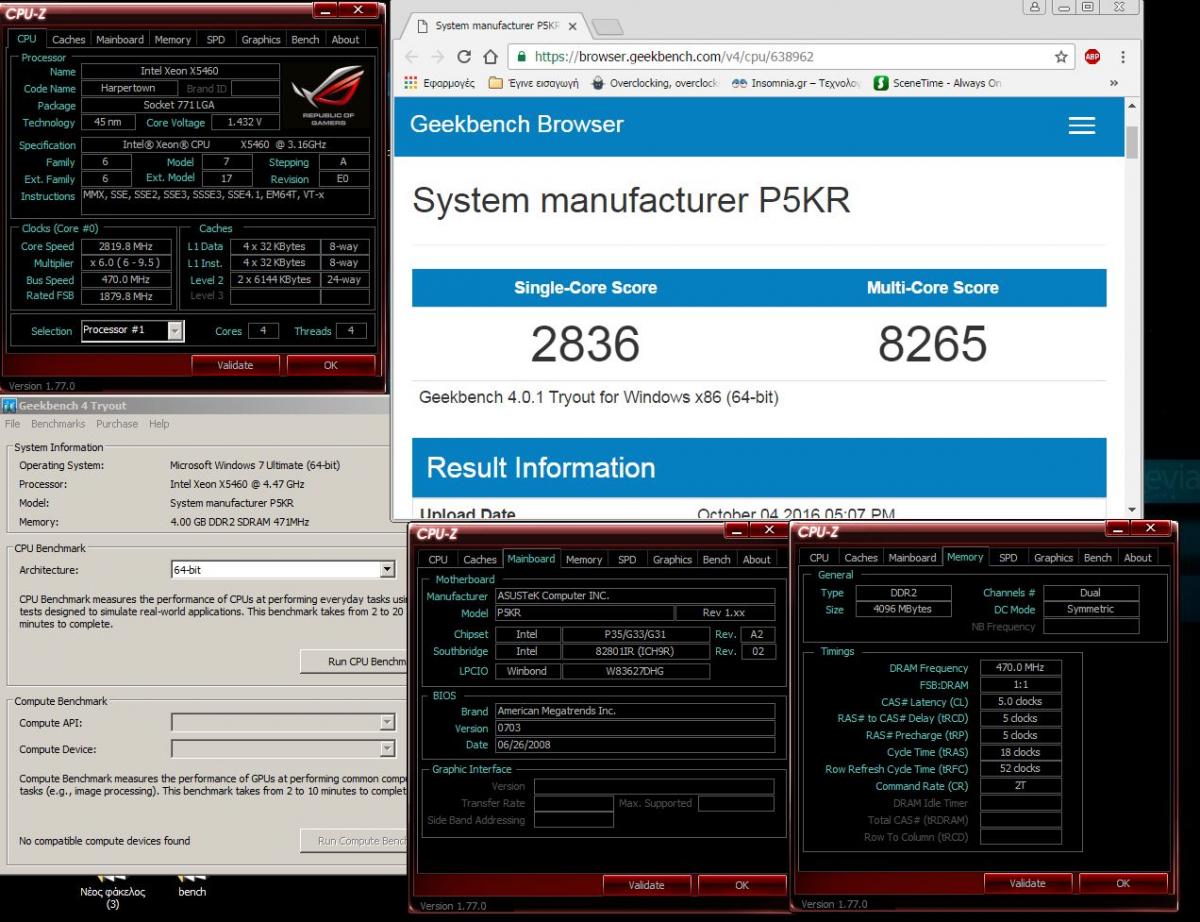Click the Run CPU Benchmark button
The image size is (1200, 922).
point(353,662)
